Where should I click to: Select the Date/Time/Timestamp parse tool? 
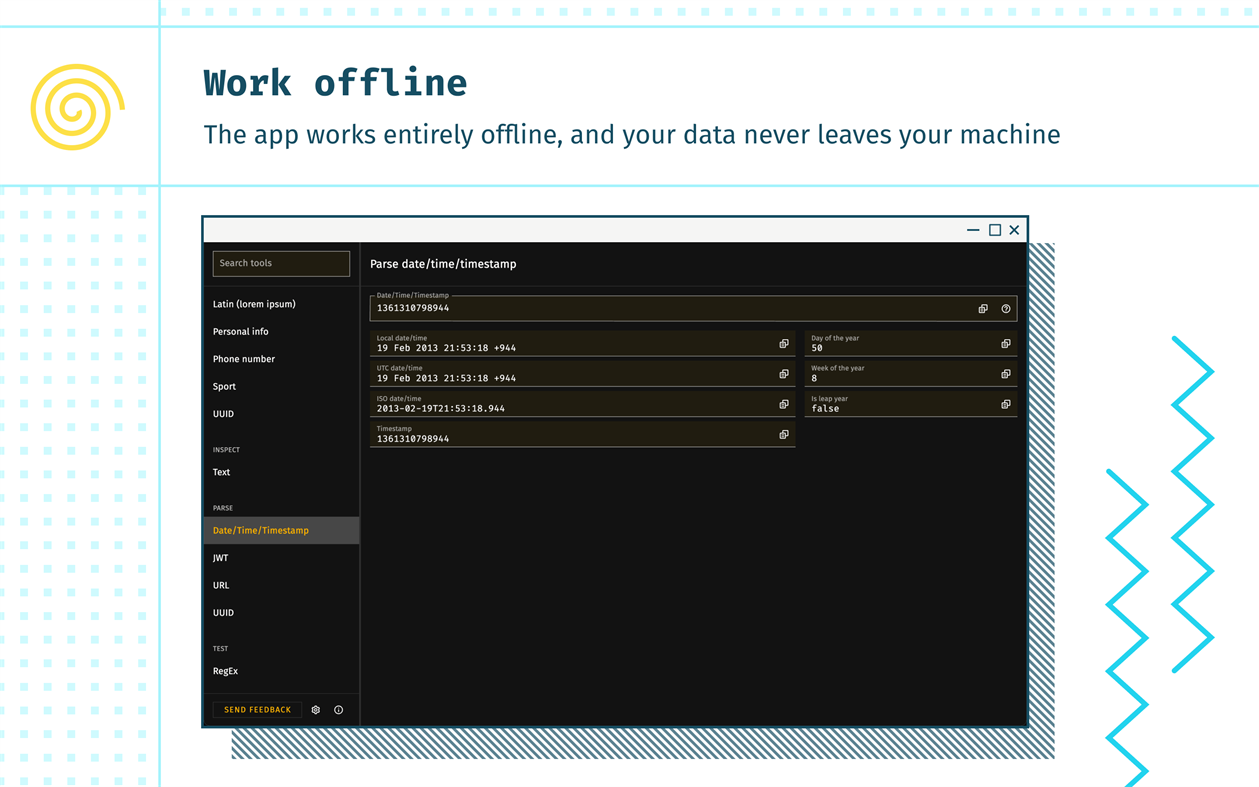[x=281, y=531]
